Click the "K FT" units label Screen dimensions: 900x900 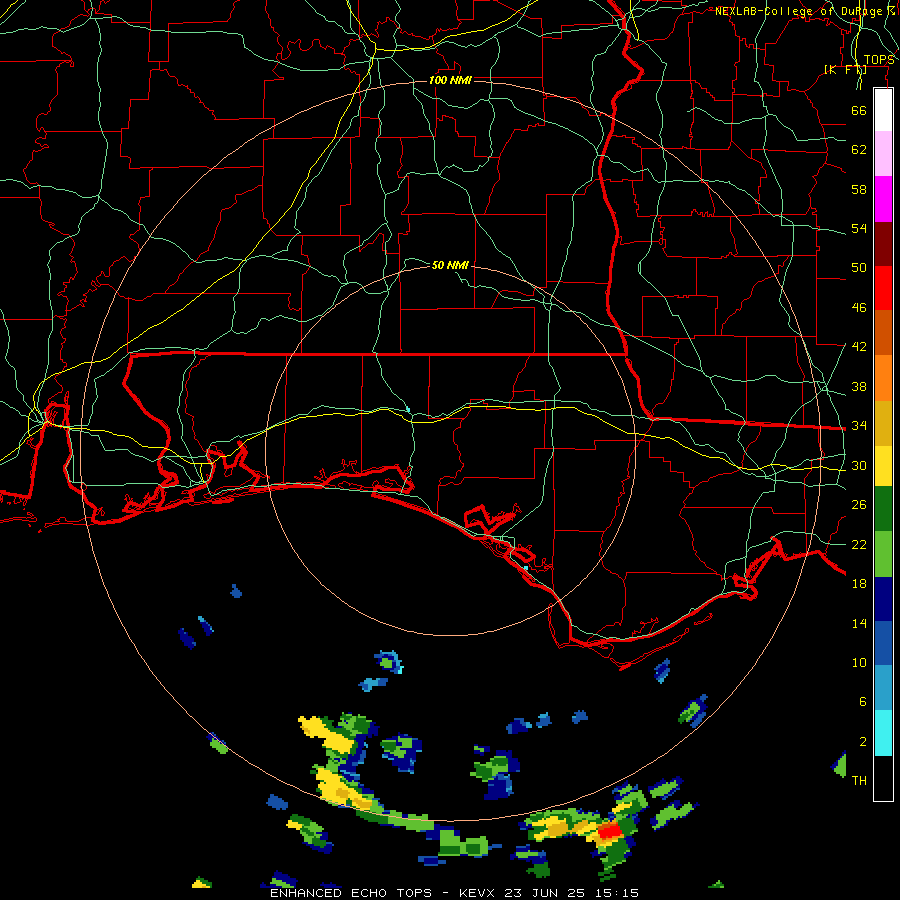click(845, 70)
